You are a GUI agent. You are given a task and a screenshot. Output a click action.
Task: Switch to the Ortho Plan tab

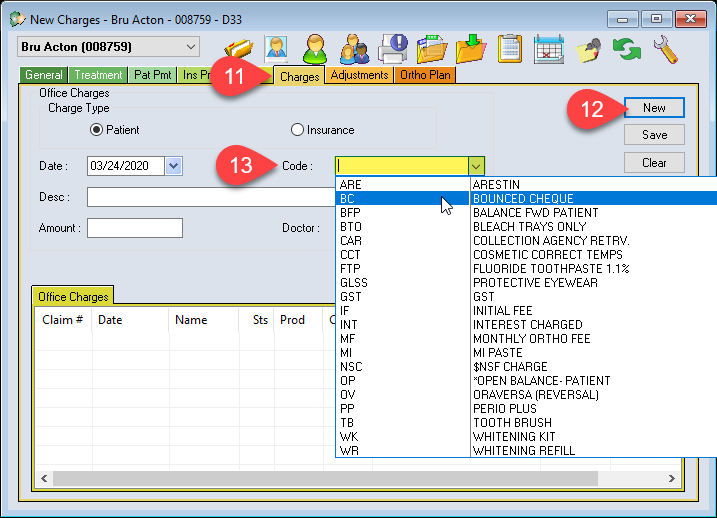click(425, 75)
